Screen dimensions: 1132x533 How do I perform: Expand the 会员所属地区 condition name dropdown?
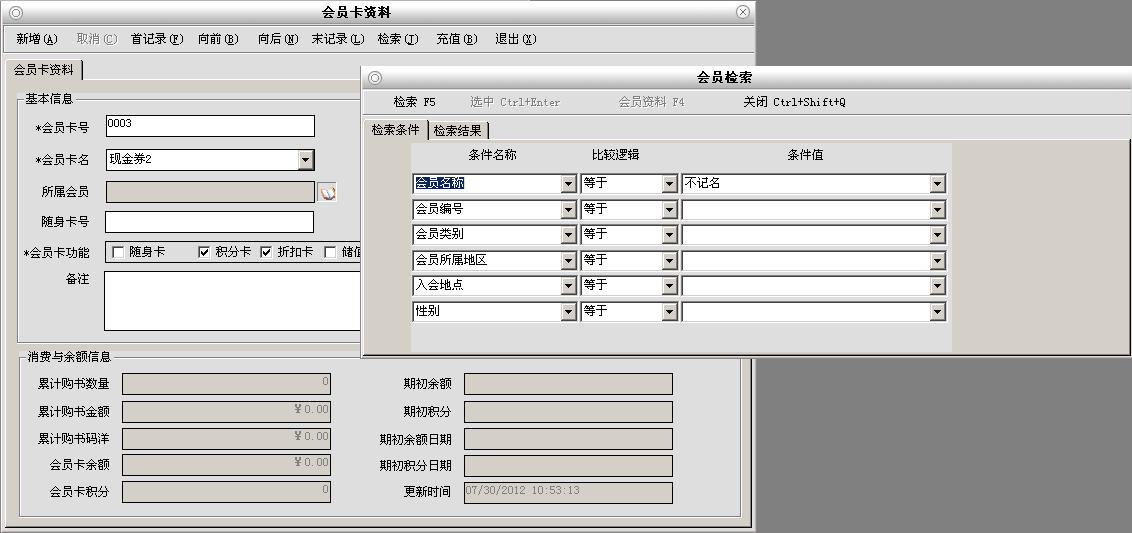point(568,261)
